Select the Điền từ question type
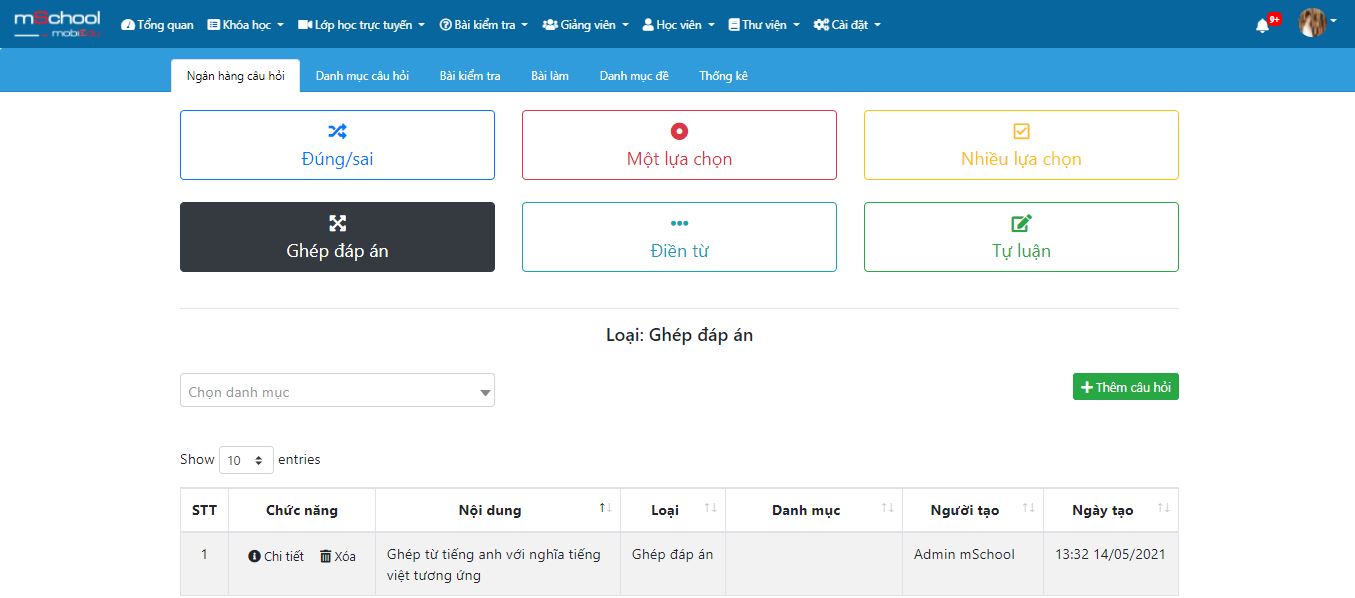This screenshot has height=598, width=1355. pyautogui.click(x=679, y=237)
